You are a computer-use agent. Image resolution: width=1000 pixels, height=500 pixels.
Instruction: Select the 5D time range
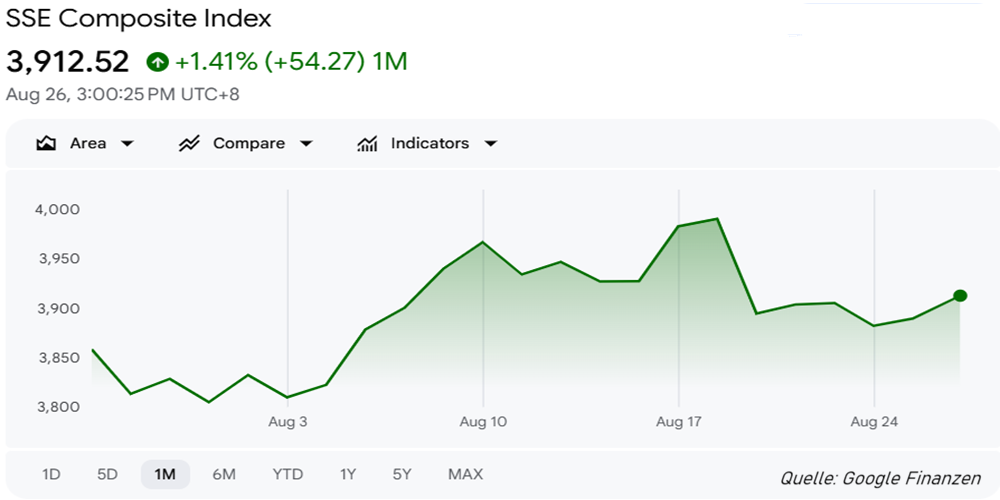(108, 474)
